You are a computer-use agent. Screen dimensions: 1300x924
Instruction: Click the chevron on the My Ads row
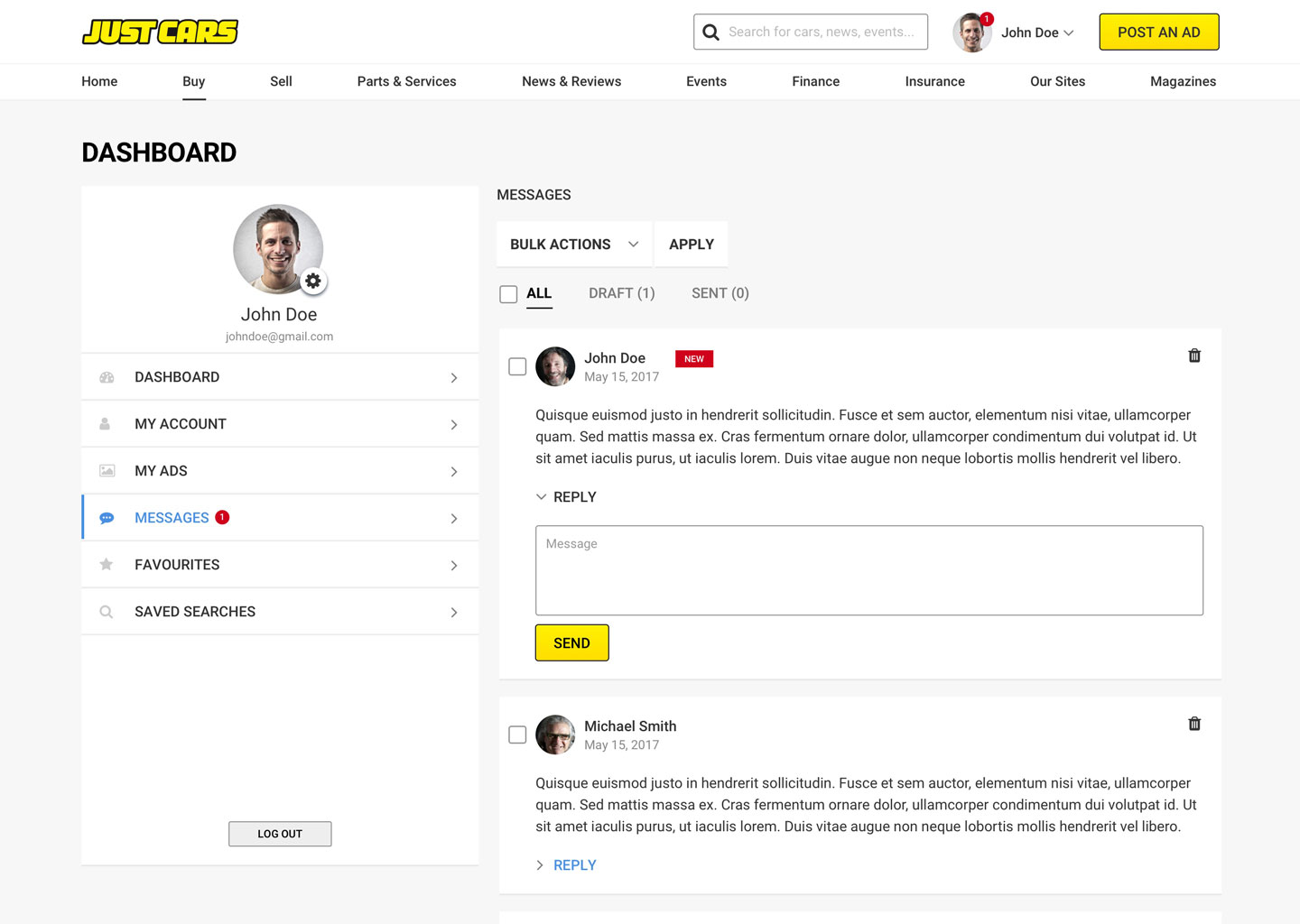[454, 472]
